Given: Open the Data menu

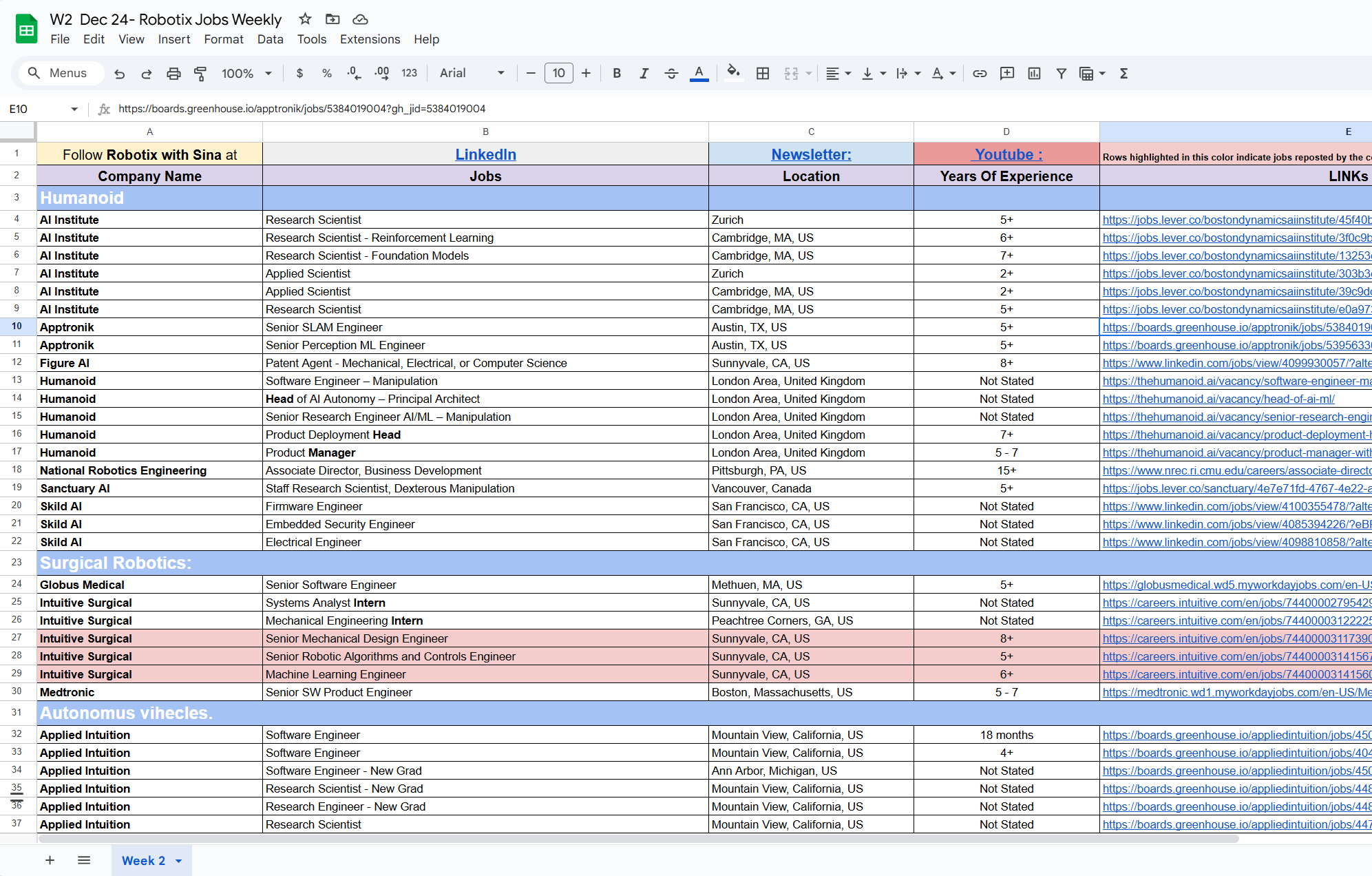Looking at the screenshot, I should coord(271,39).
